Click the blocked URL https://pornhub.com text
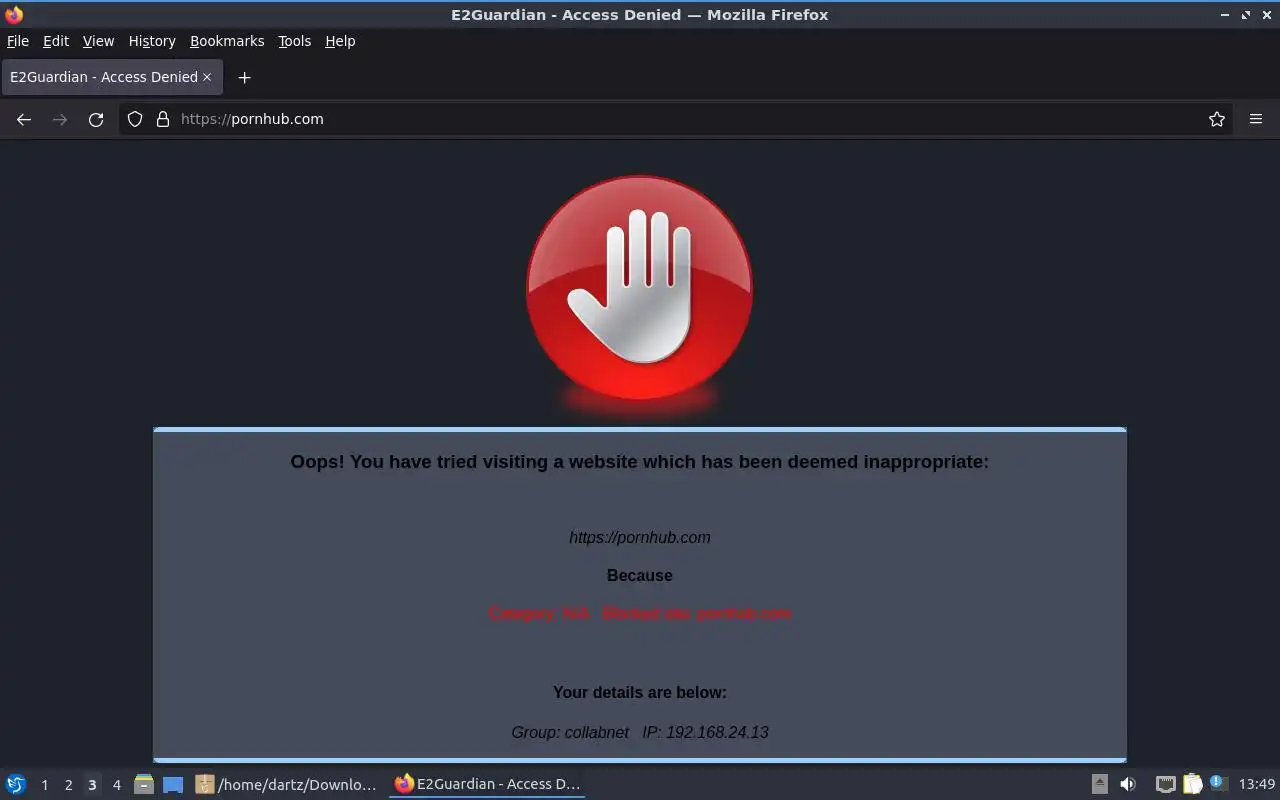This screenshot has height=800, width=1280. [640, 537]
